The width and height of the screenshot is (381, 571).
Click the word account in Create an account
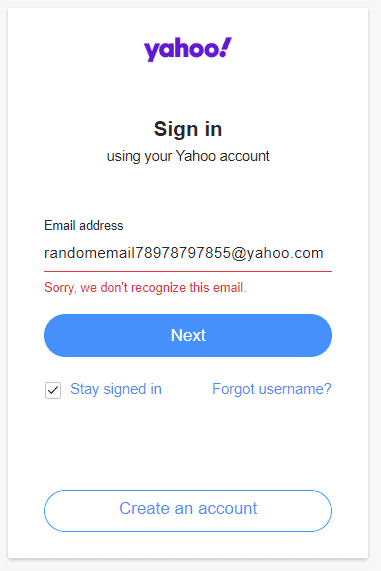(x=228, y=509)
